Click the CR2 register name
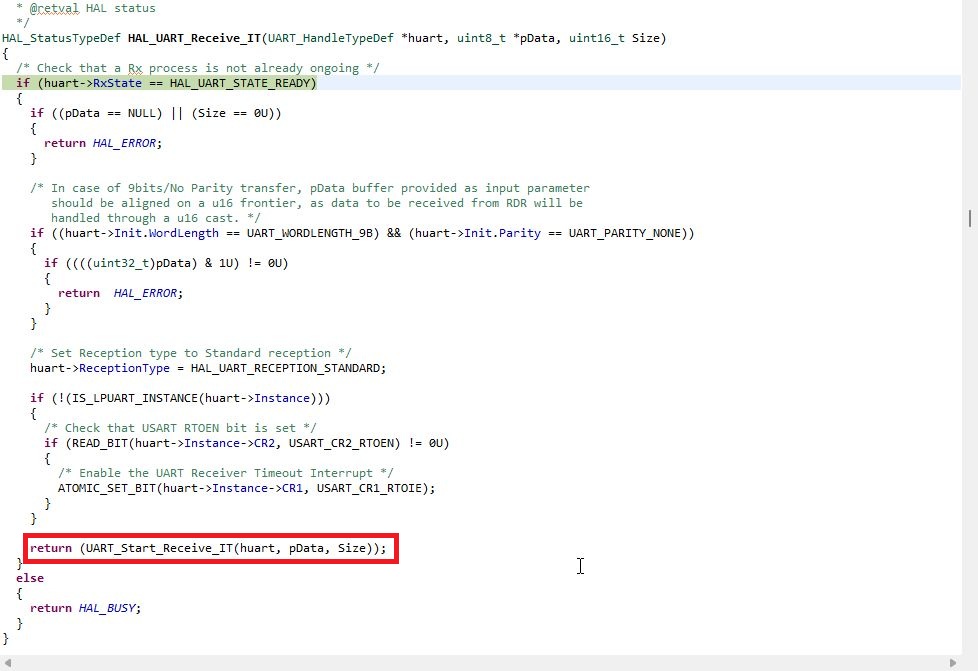 click(x=264, y=443)
